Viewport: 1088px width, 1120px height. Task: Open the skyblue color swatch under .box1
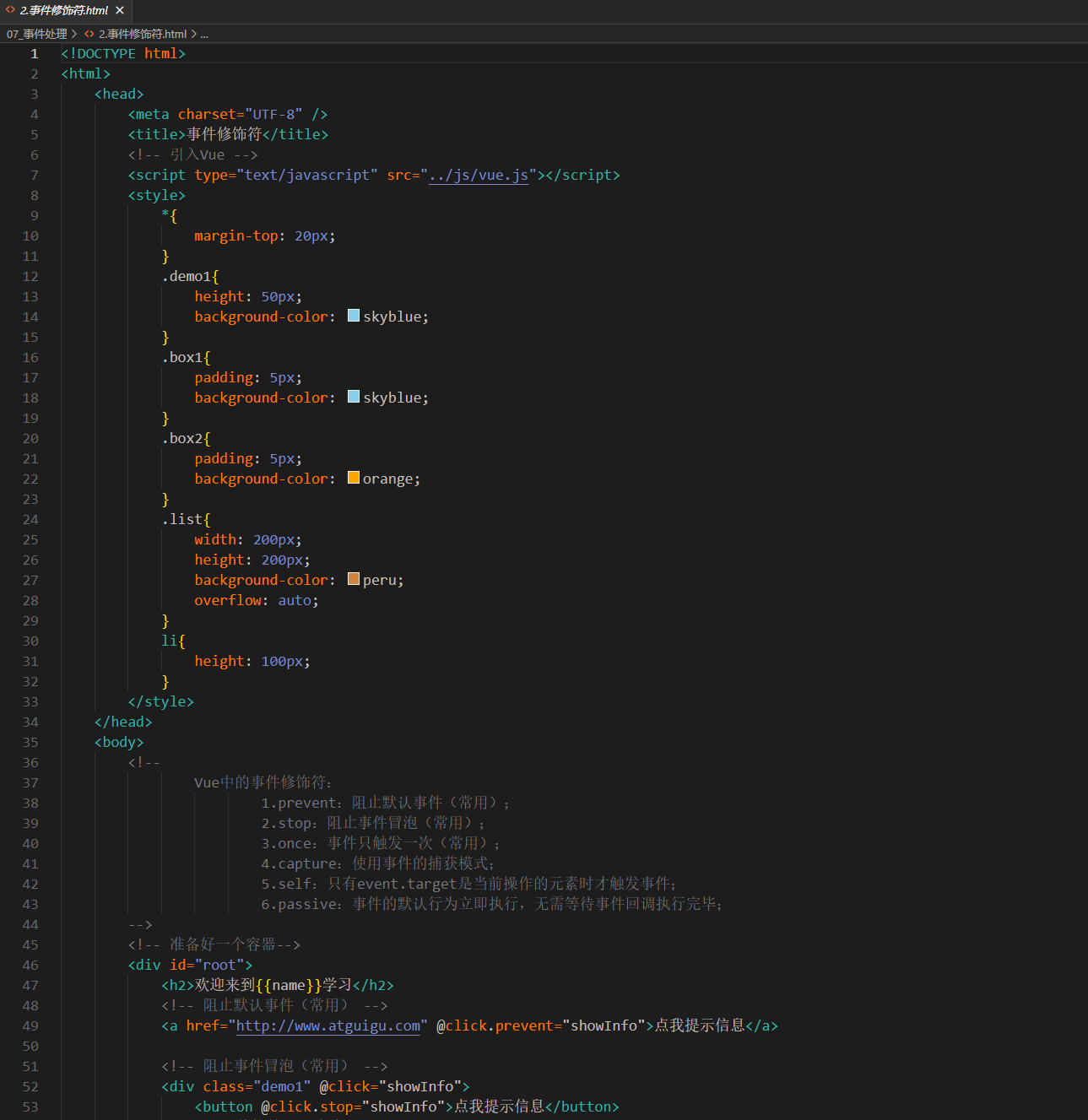coord(354,397)
